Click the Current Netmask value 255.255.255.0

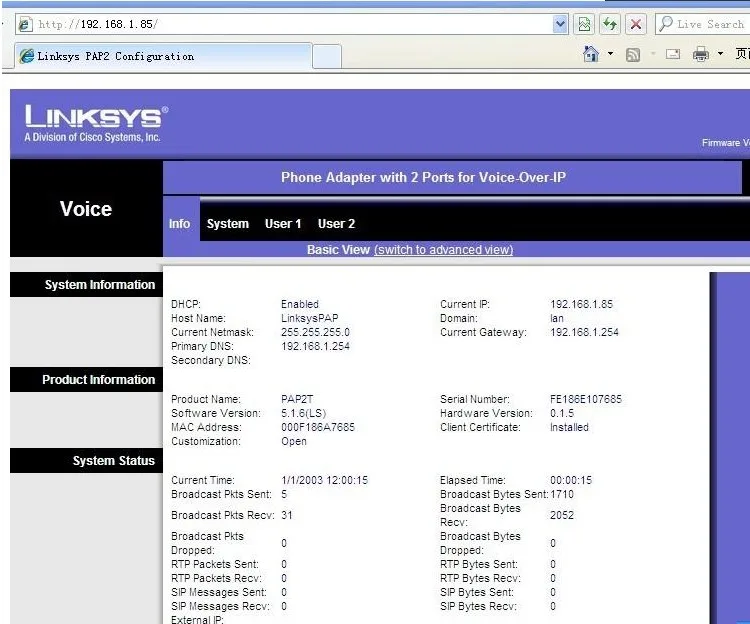(315, 332)
